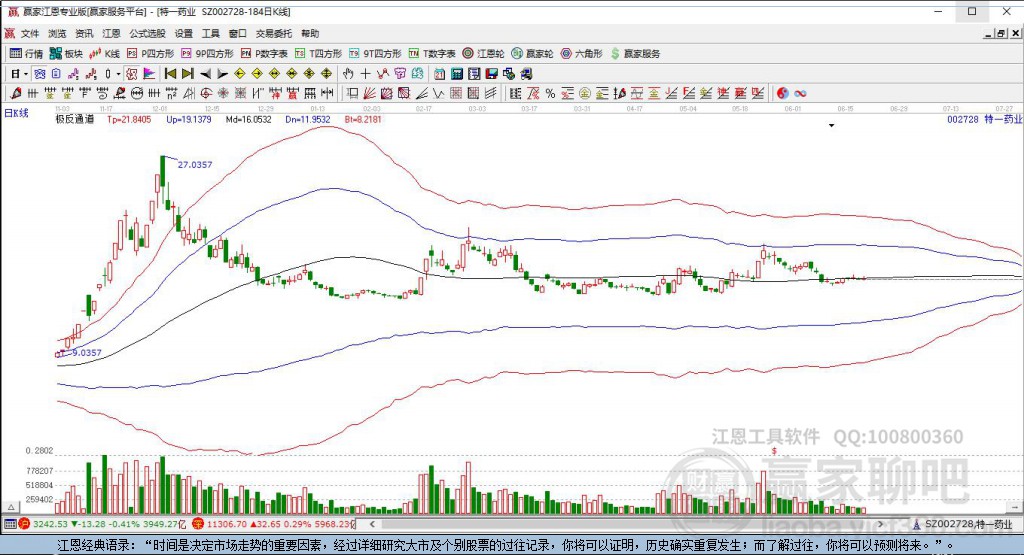Step chart right with black arrow
This screenshot has width=1024, height=555.
click(x=223, y=74)
